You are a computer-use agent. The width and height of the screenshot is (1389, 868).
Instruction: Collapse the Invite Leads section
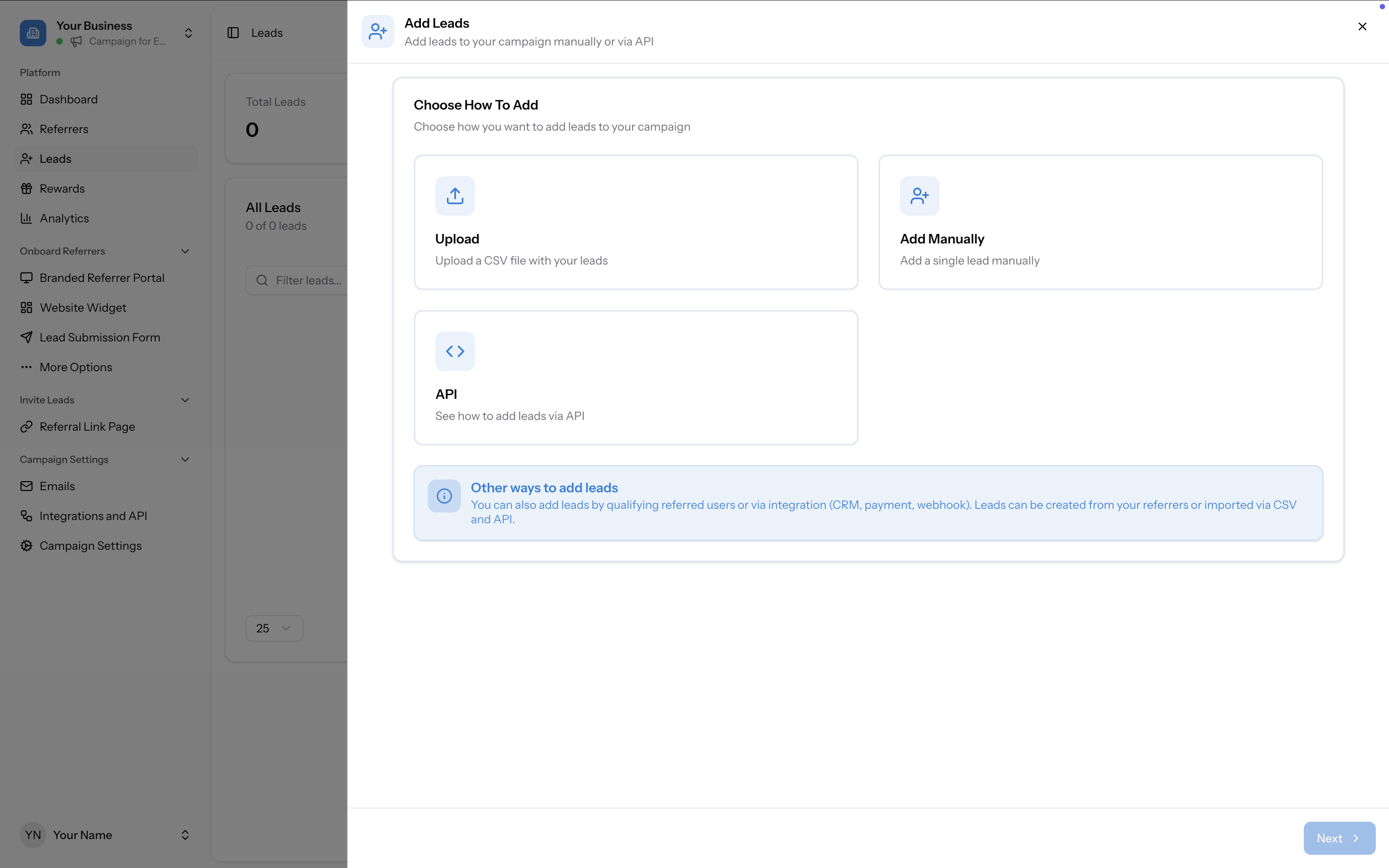tap(184, 400)
